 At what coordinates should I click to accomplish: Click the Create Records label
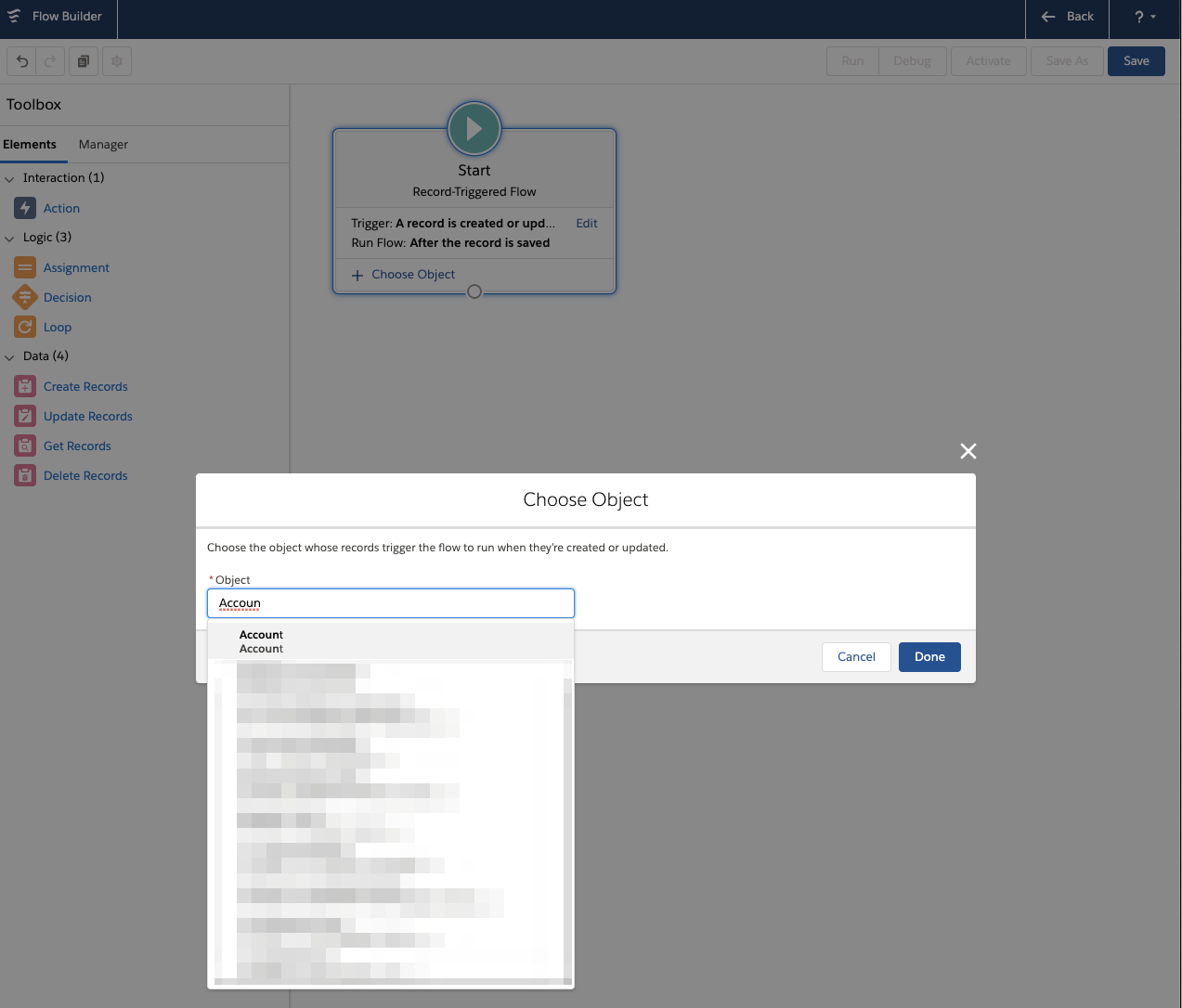click(85, 387)
